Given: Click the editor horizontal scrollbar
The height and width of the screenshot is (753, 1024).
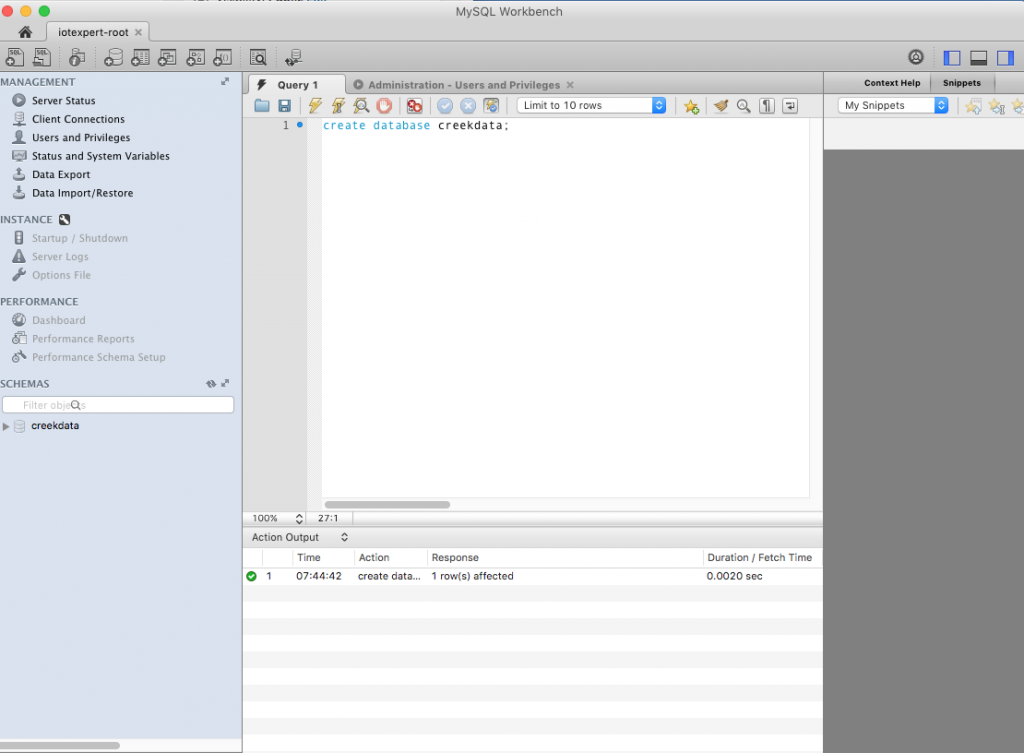Looking at the screenshot, I should click(x=387, y=504).
